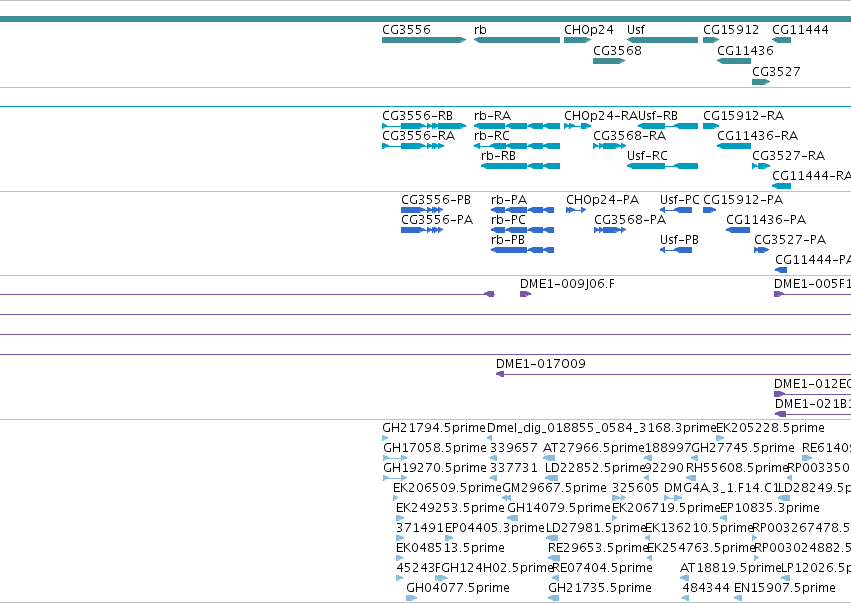Screen dimensions: 851x603
Task: Select CDS CG3556-PA
Action: pos(422,230)
